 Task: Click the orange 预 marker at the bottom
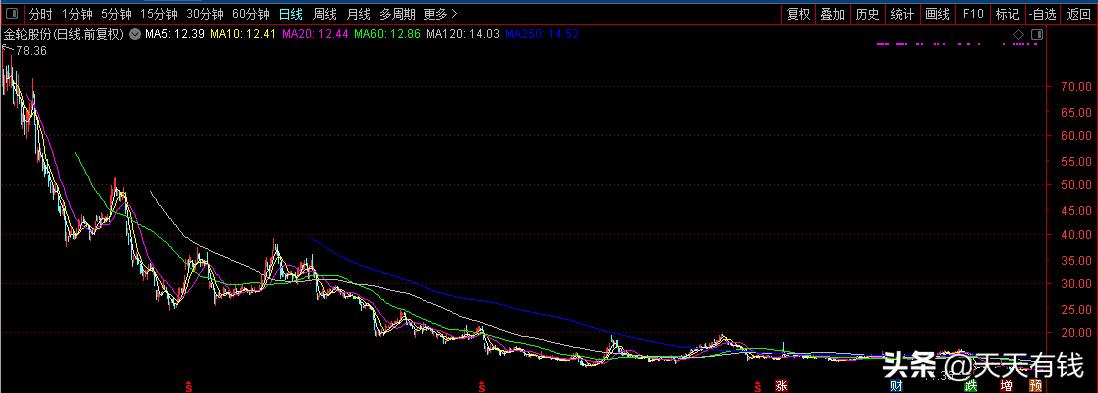click(x=1036, y=385)
